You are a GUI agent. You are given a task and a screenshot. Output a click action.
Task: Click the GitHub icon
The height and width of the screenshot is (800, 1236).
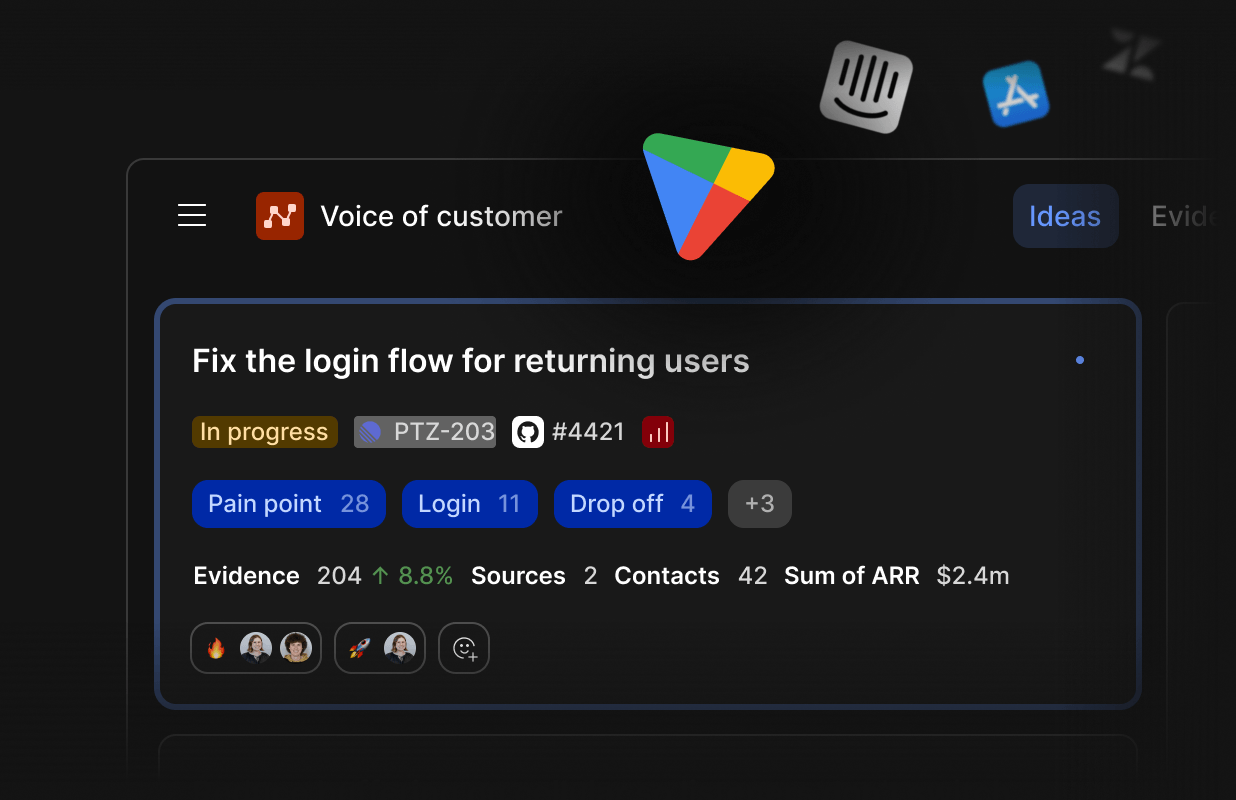528,432
